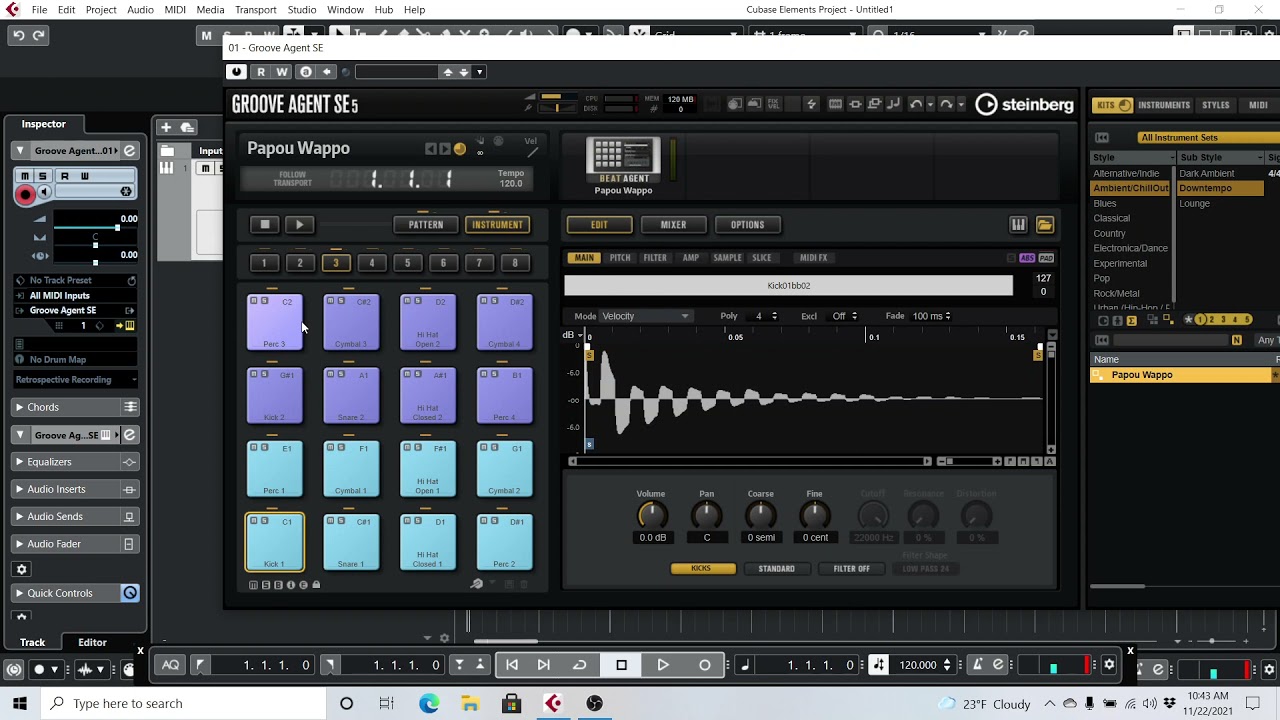The height and width of the screenshot is (720, 1280).
Task: Expand the Equalizers inspector section
Action: (49, 462)
